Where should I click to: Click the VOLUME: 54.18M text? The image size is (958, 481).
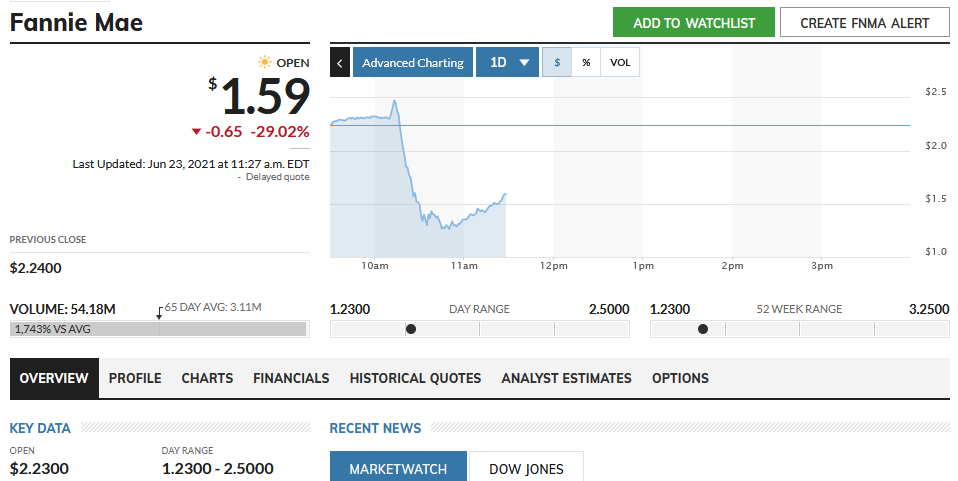tap(62, 309)
